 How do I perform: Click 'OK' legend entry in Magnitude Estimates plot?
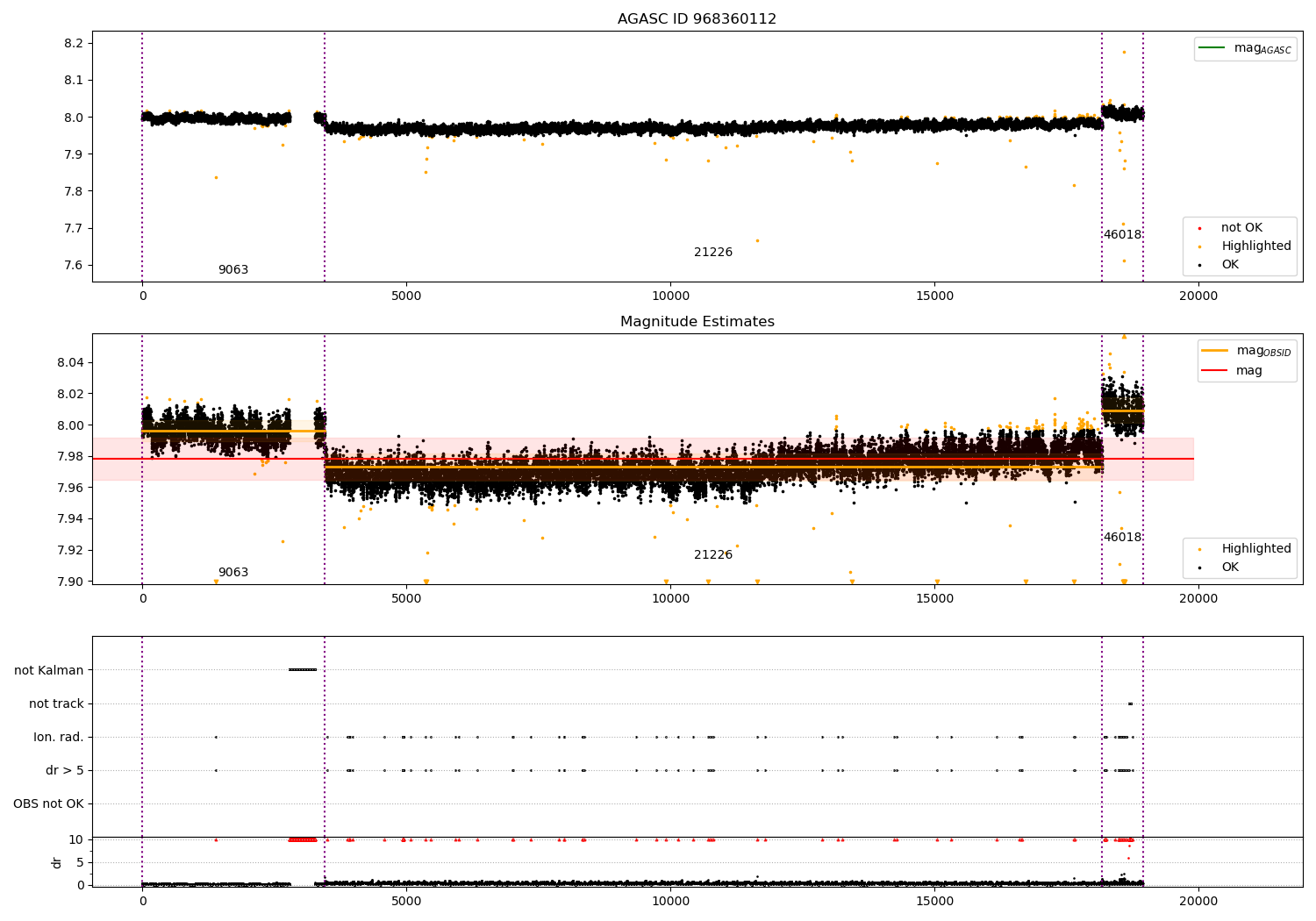[1217, 567]
